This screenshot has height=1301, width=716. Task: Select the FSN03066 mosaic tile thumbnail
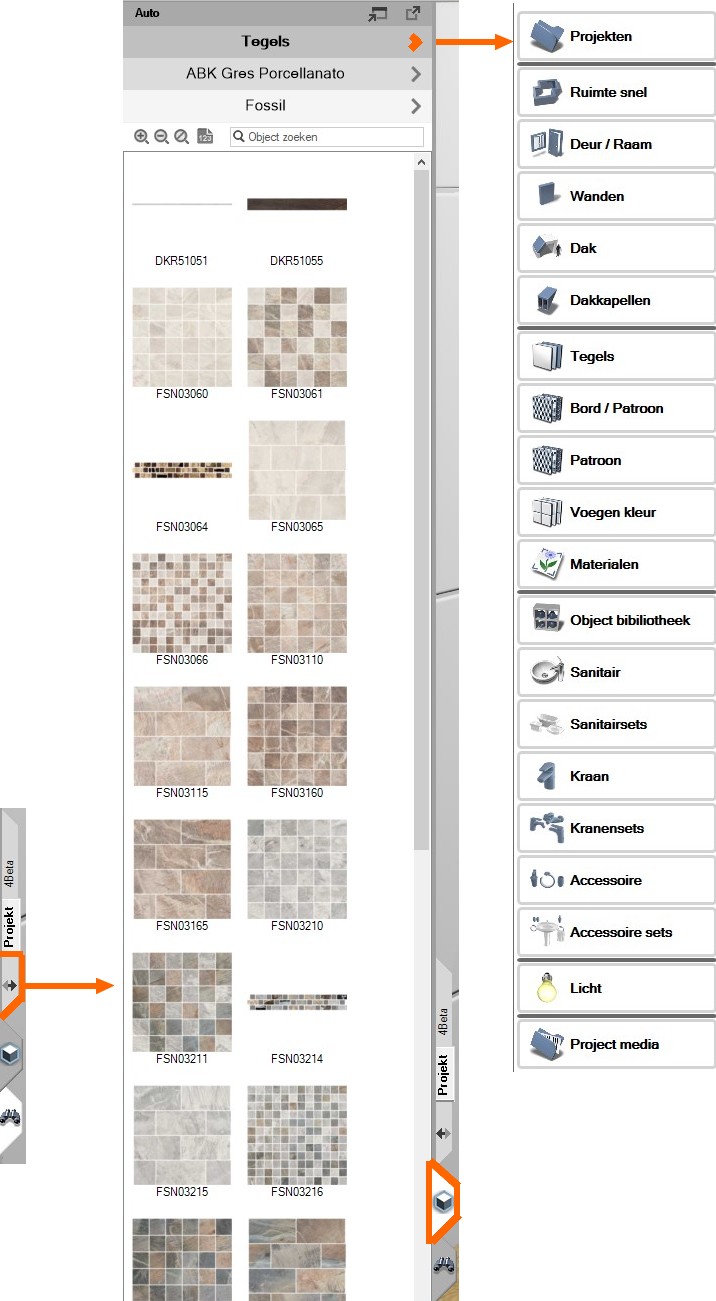(182, 602)
